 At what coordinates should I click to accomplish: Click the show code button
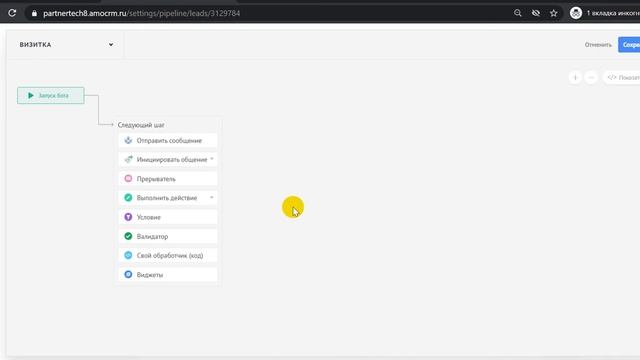pyautogui.click(x=622, y=77)
